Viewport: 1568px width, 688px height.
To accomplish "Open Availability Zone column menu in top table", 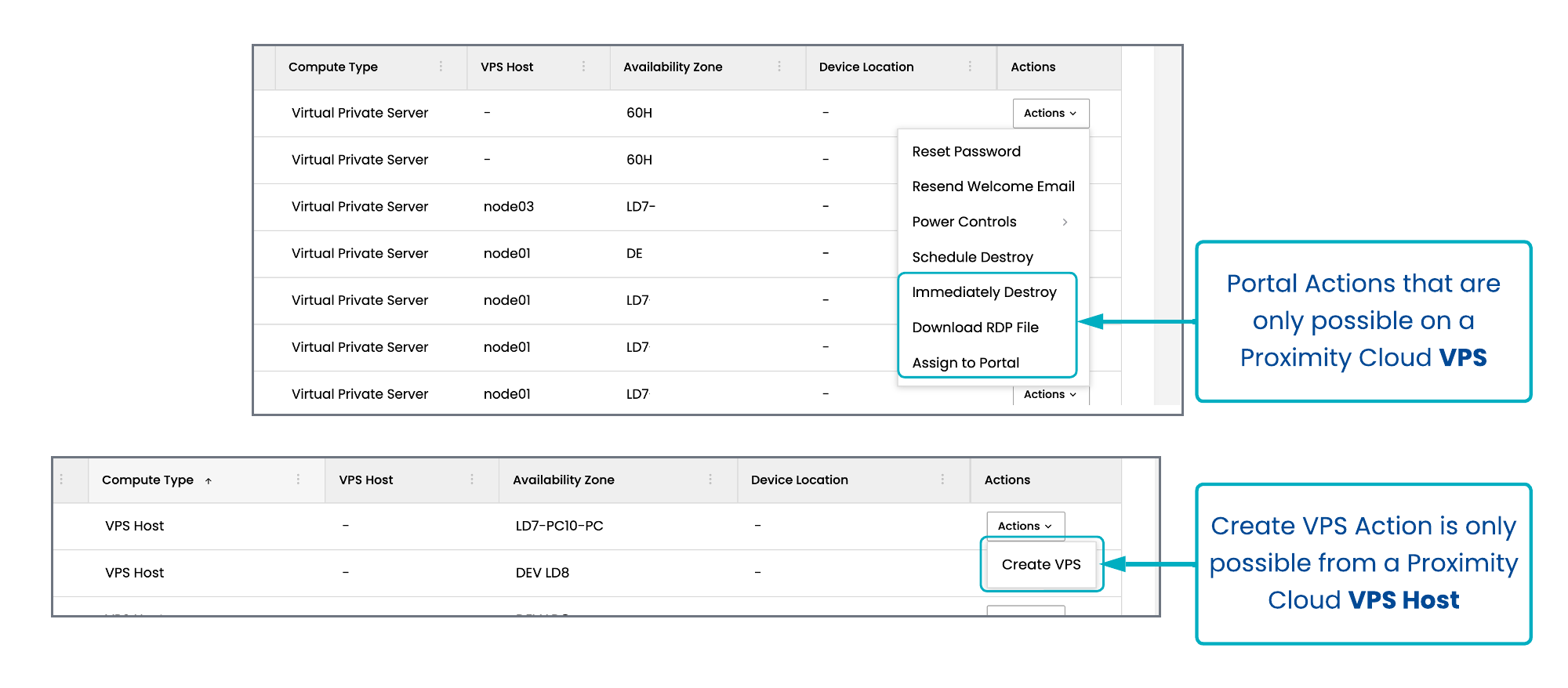I will (x=779, y=67).
